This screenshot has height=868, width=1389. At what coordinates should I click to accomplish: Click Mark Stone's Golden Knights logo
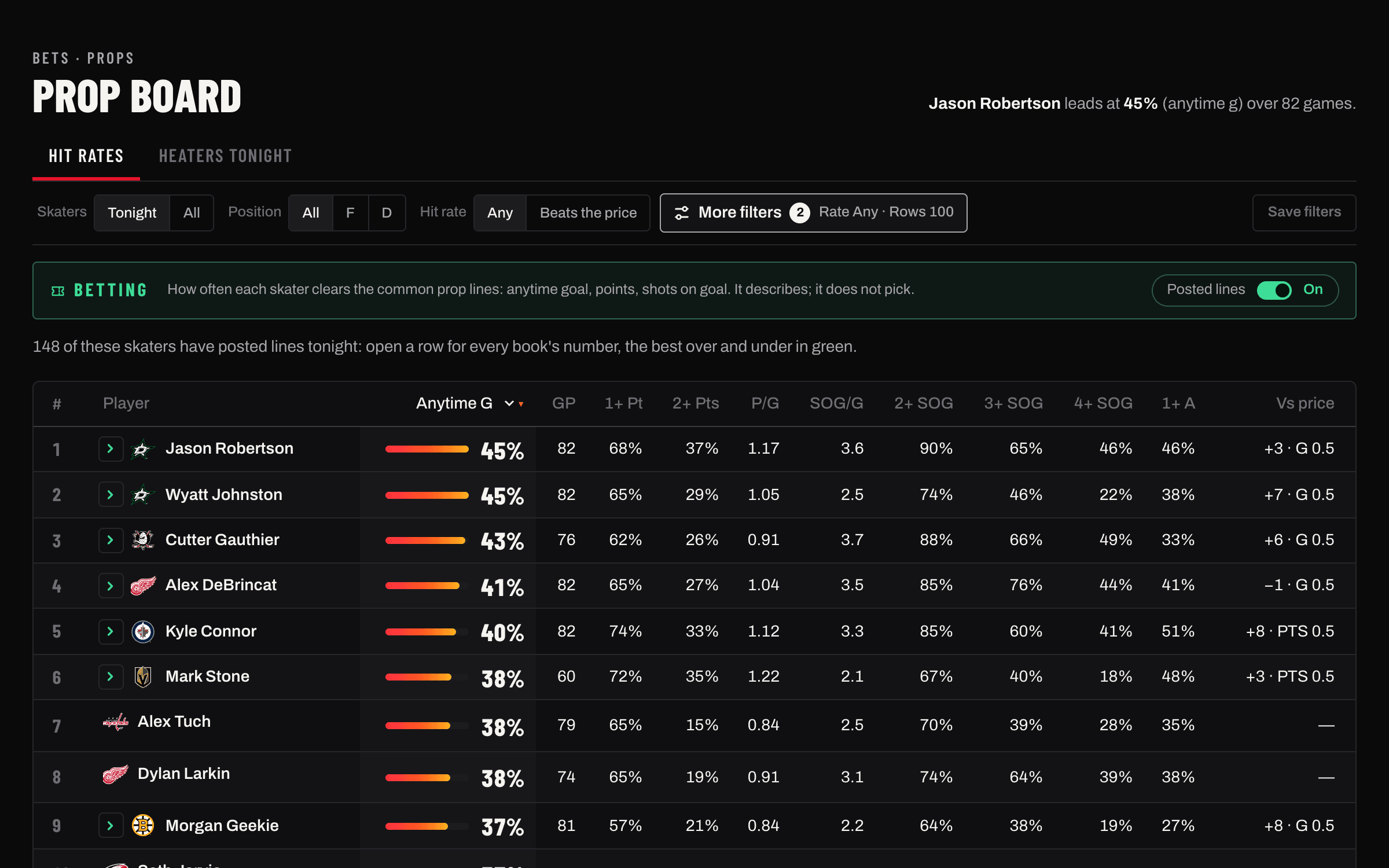[142, 676]
